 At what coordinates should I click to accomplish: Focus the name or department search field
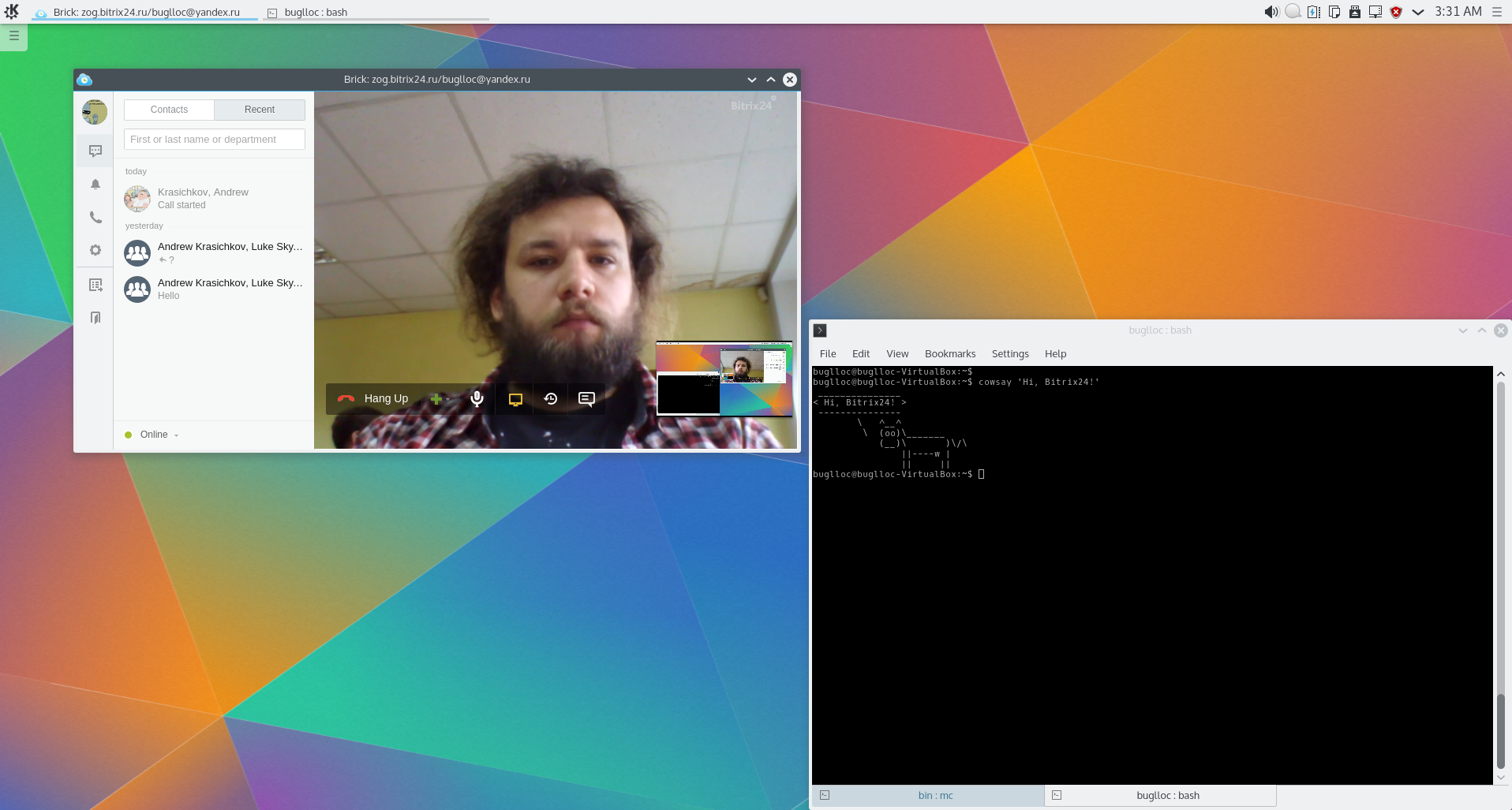(x=215, y=140)
